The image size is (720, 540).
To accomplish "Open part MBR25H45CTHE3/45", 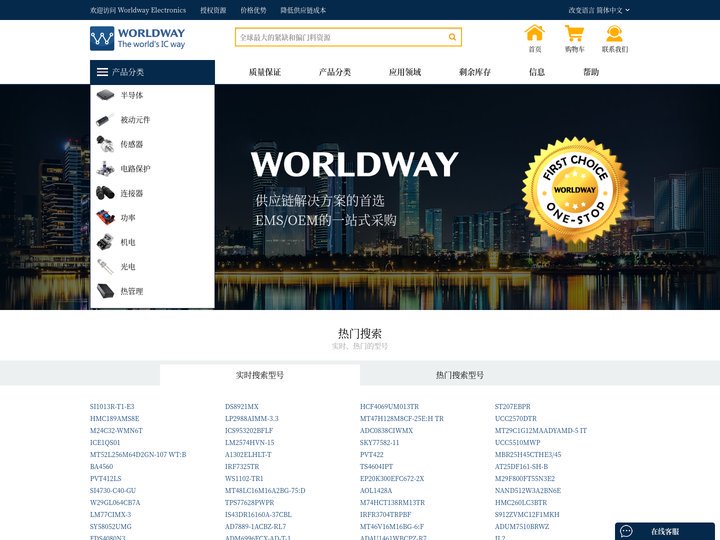I will [528, 454].
